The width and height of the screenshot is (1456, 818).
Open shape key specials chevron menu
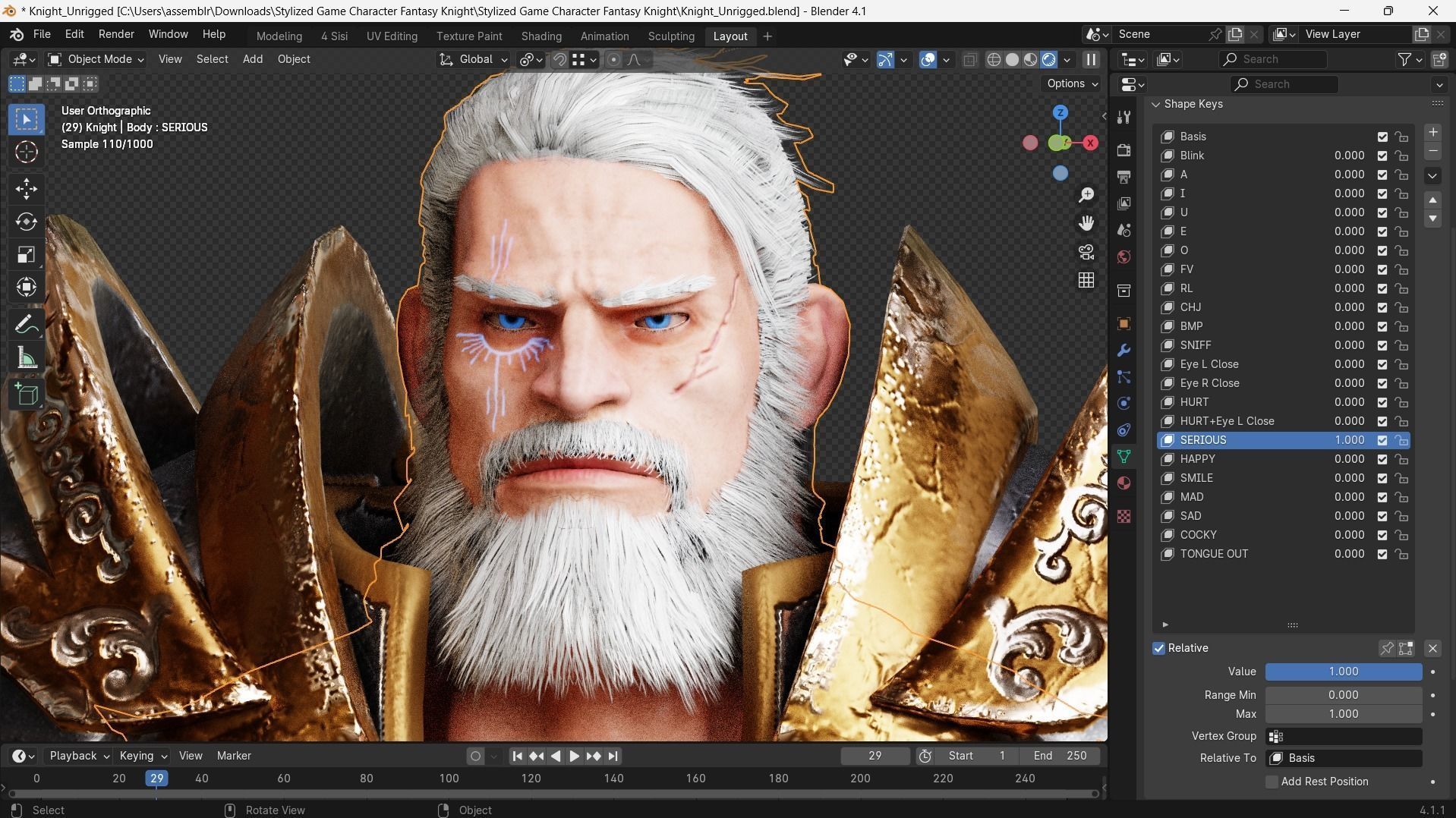[x=1432, y=176]
